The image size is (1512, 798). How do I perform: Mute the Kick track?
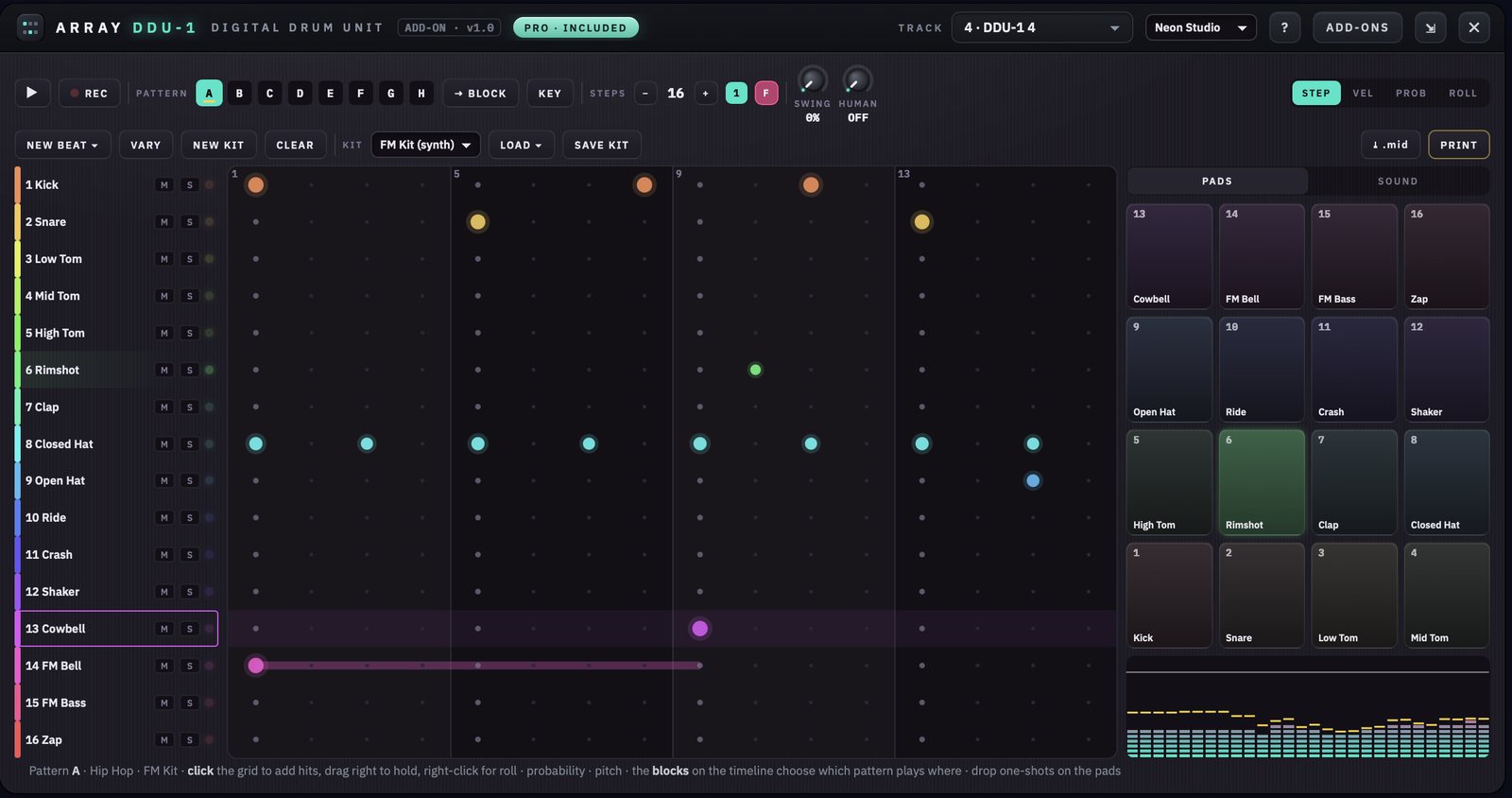[x=164, y=184]
